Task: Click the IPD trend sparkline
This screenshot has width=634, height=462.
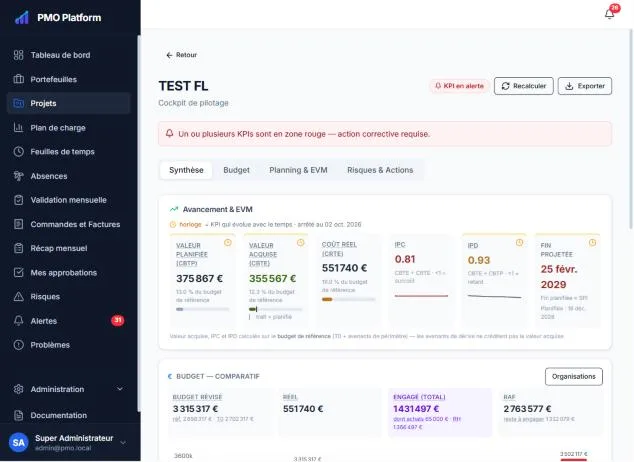Action: pos(495,297)
